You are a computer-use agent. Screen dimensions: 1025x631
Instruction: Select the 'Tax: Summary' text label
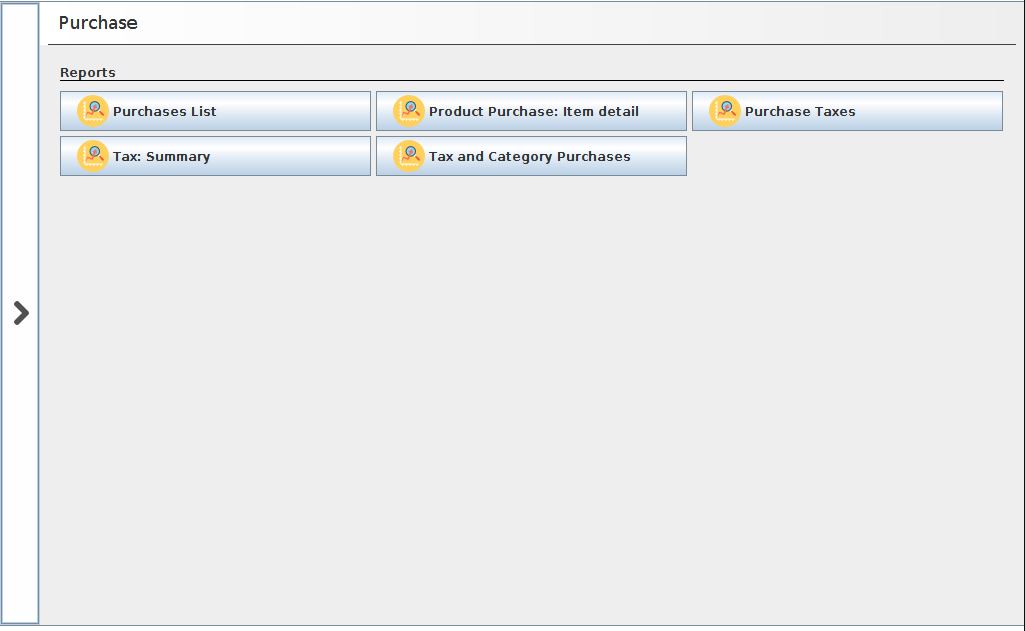161,156
